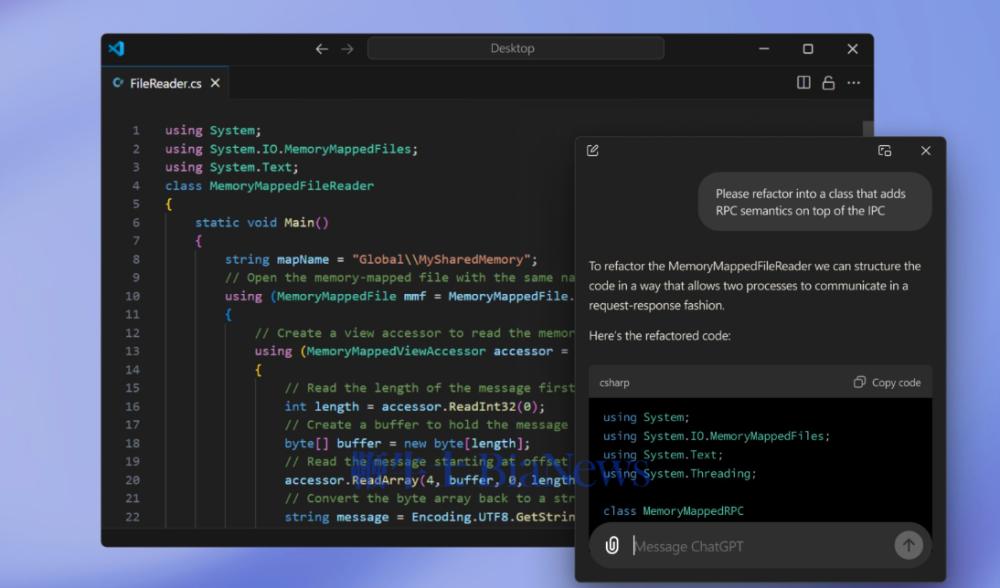Split the editor layout
This screenshot has height=588, width=1000.
(804, 83)
